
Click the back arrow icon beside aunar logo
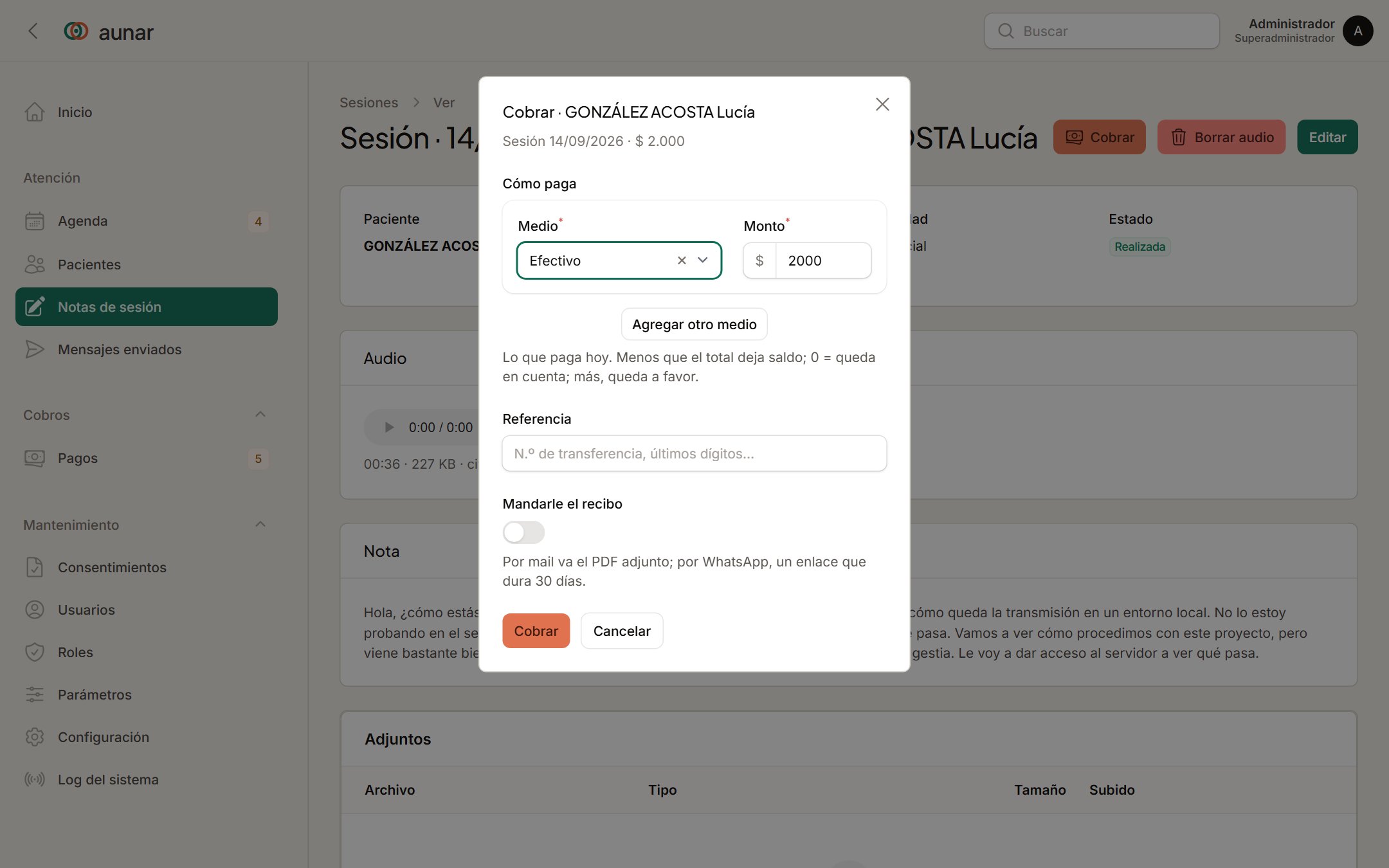click(33, 31)
